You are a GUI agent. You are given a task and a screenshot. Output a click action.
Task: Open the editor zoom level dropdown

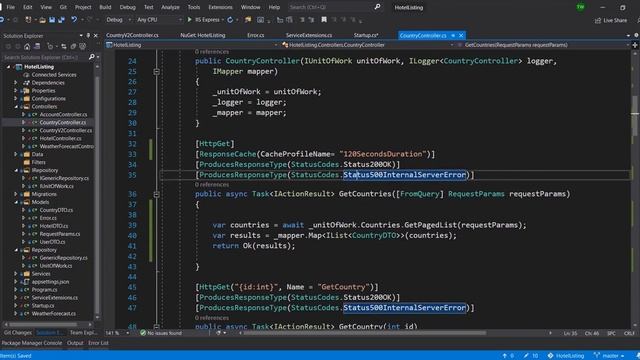(117, 333)
